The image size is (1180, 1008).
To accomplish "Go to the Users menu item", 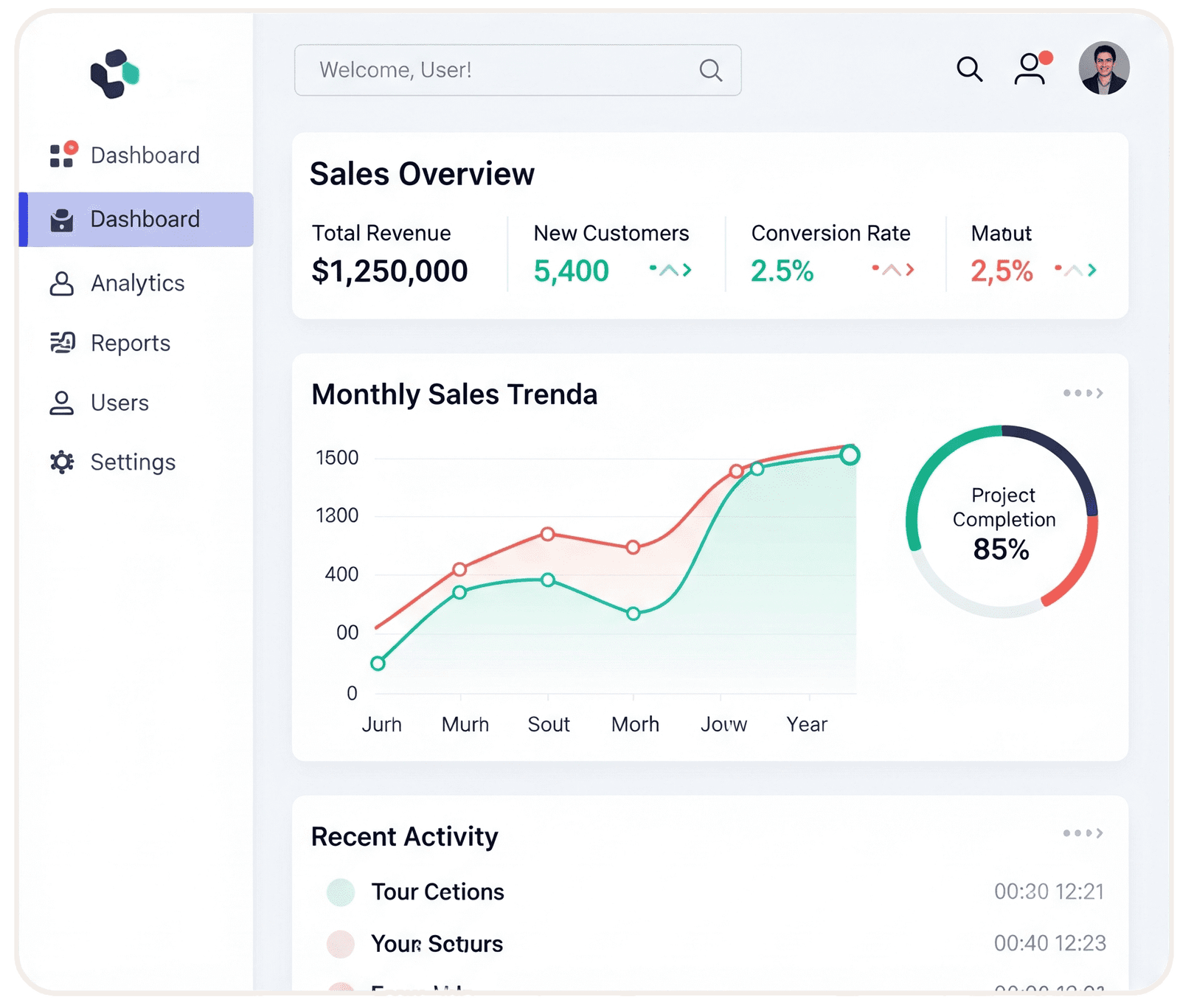I will point(119,403).
